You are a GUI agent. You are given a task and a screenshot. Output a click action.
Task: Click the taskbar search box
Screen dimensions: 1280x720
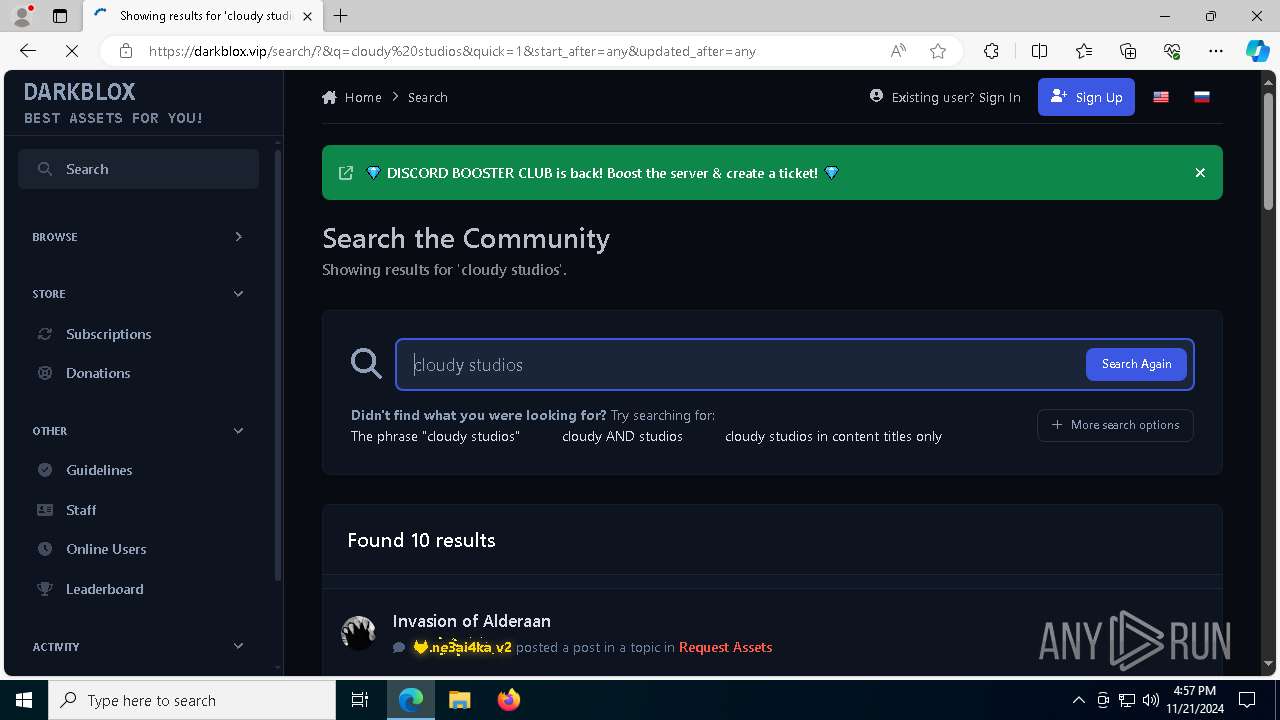click(x=192, y=700)
